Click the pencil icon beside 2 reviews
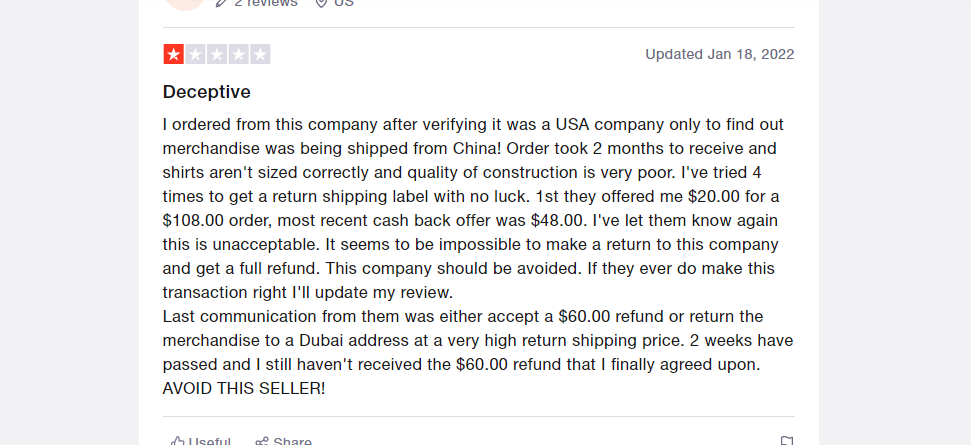The height and width of the screenshot is (445, 971). 222,2
